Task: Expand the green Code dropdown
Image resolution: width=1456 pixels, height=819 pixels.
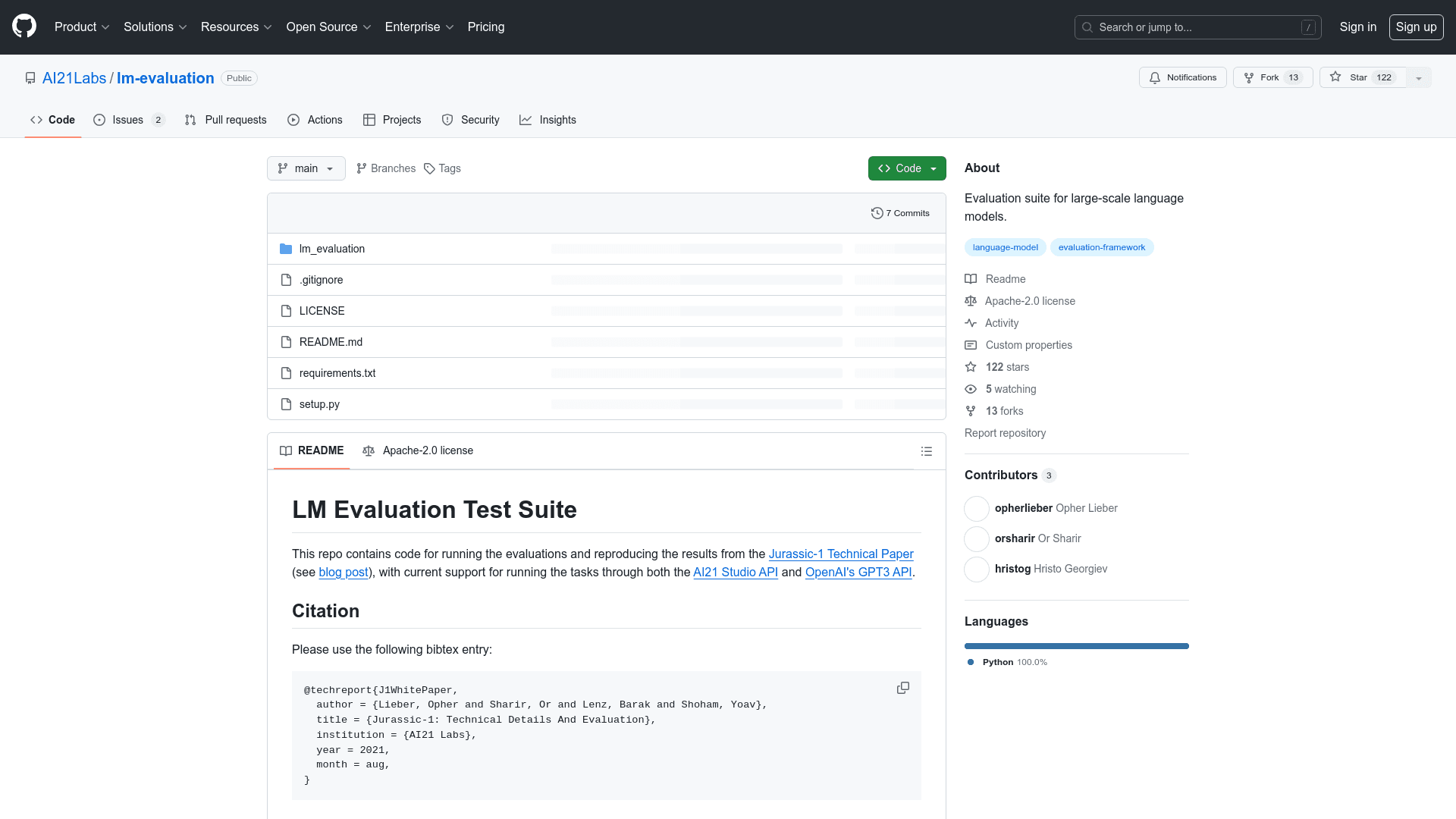Action: click(x=934, y=168)
